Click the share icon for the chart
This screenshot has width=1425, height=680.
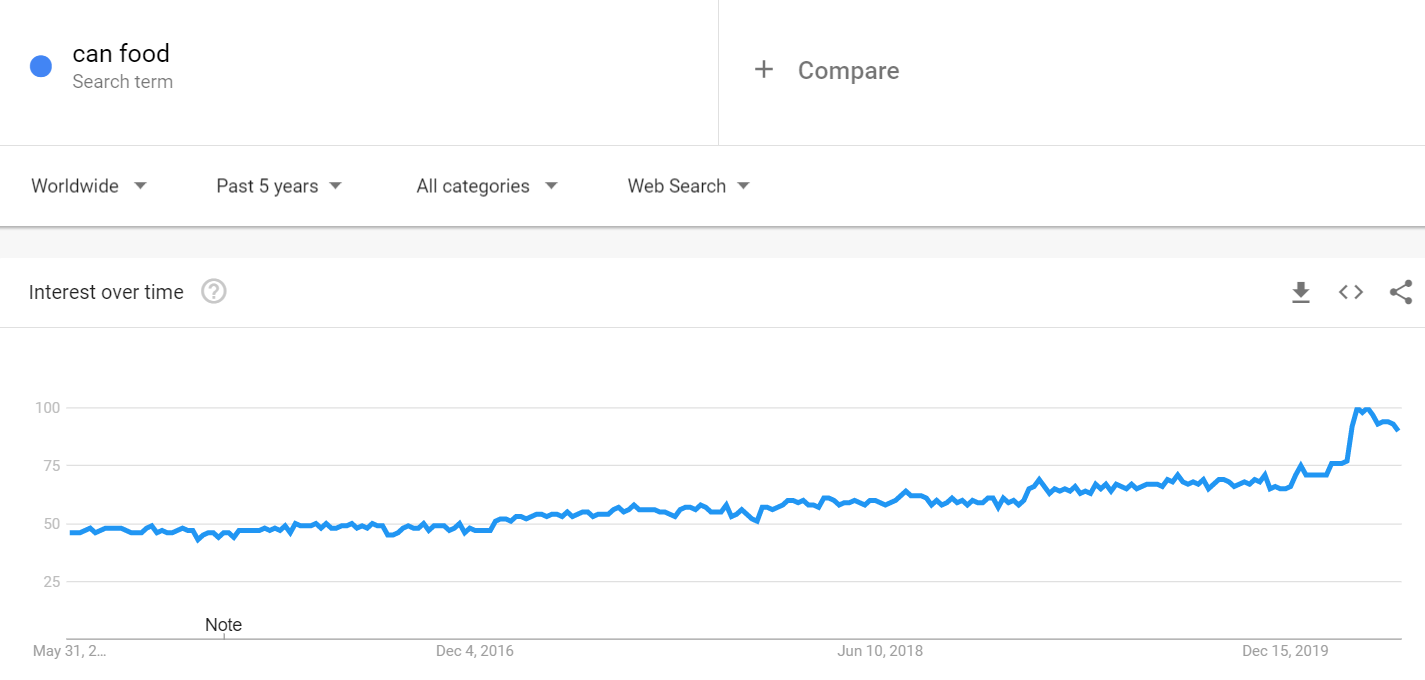(1401, 292)
